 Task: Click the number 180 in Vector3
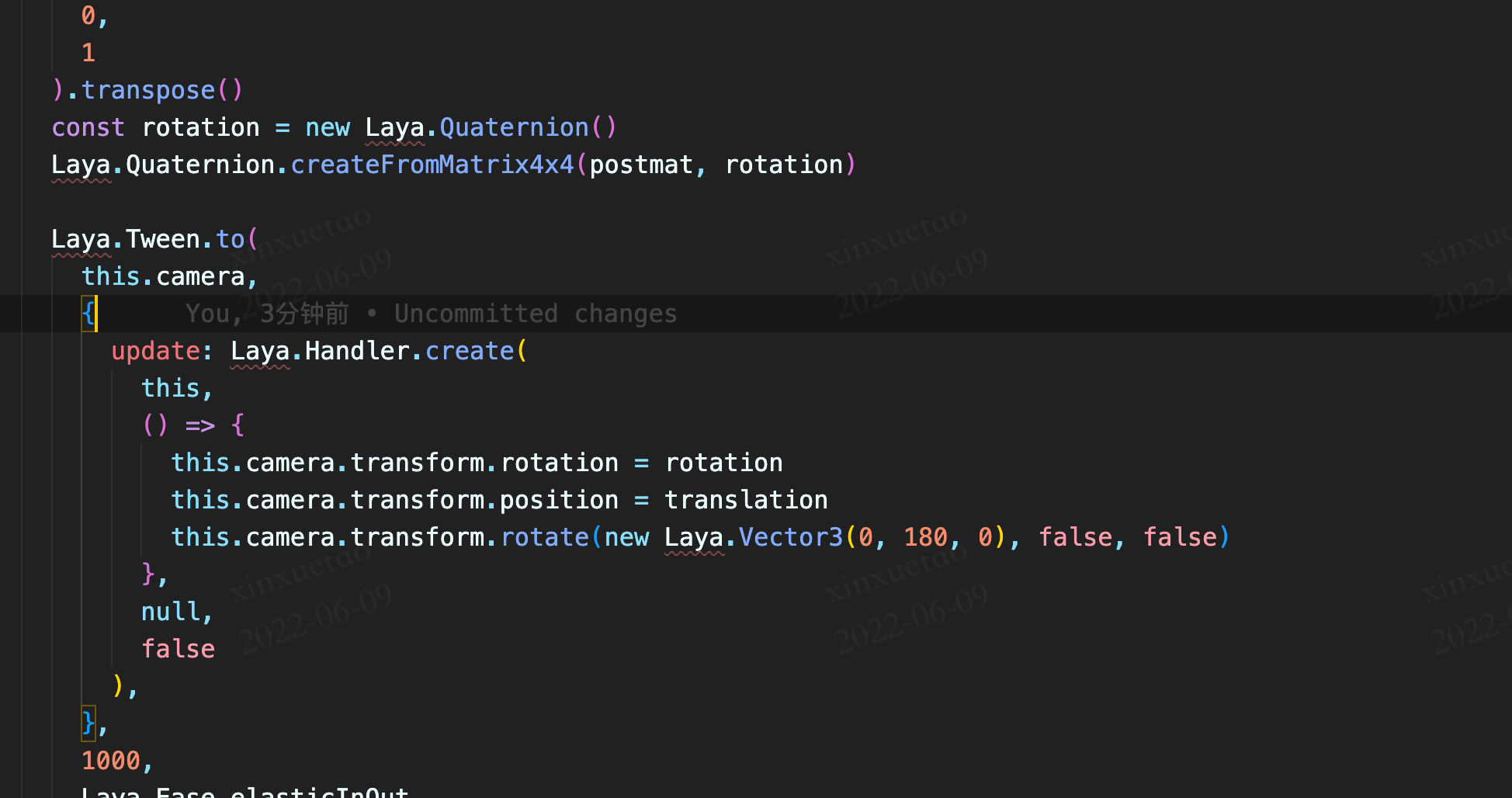pyautogui.click(x=925, y=537)
